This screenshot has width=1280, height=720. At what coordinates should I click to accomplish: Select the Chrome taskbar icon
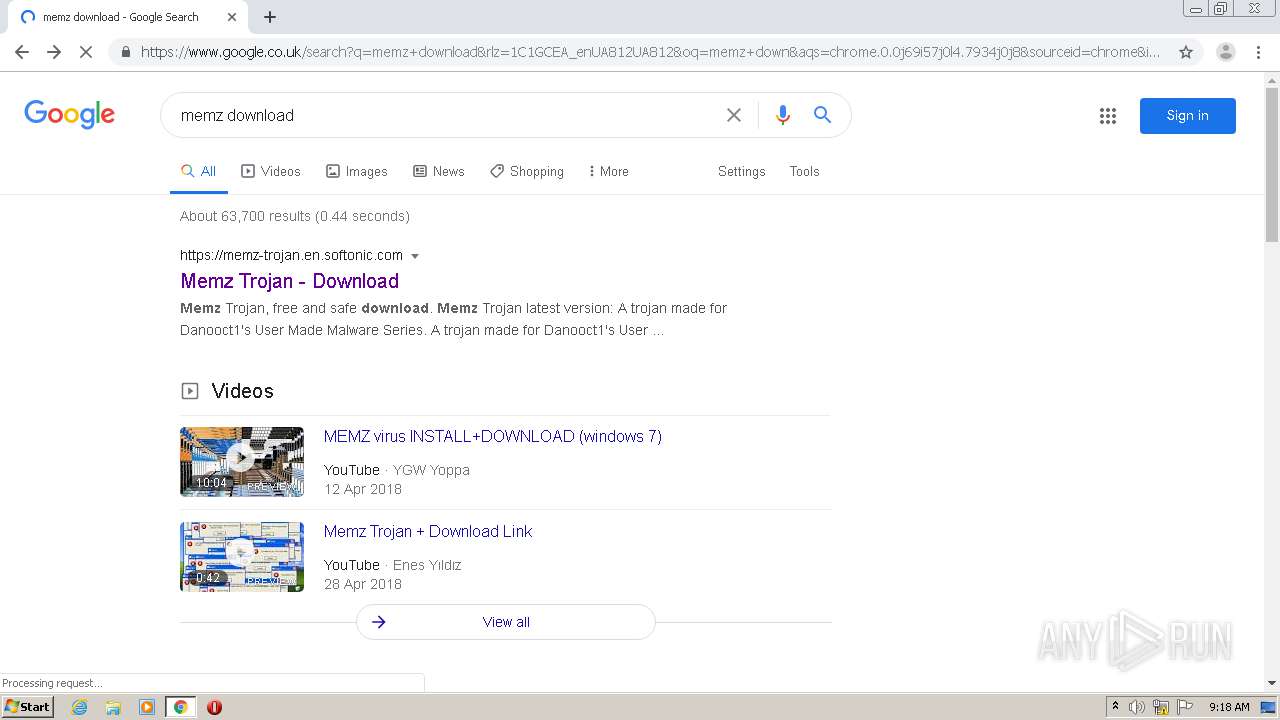click(x=180, y=707)
